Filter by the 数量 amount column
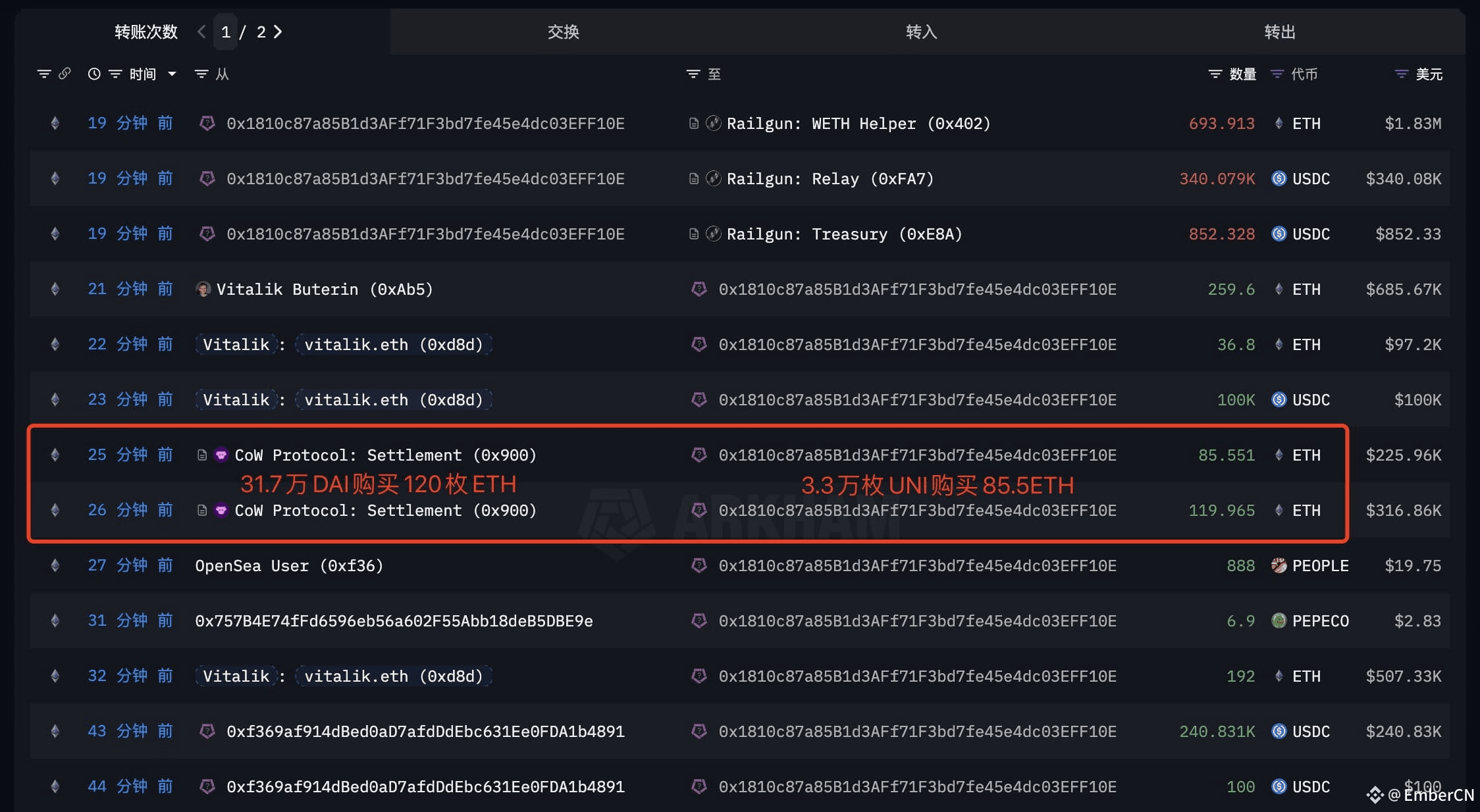Viewport: 1480px width, 812px height. pos(1215,74)
